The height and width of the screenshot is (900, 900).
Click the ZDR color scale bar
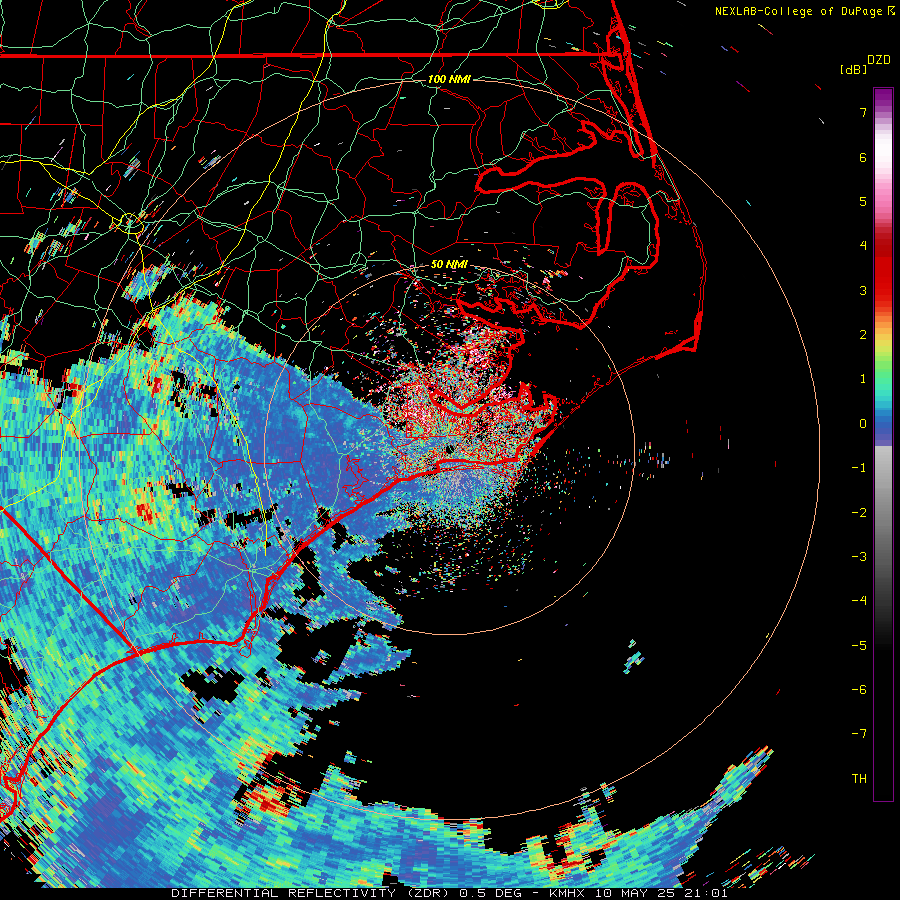coord(883,444)
